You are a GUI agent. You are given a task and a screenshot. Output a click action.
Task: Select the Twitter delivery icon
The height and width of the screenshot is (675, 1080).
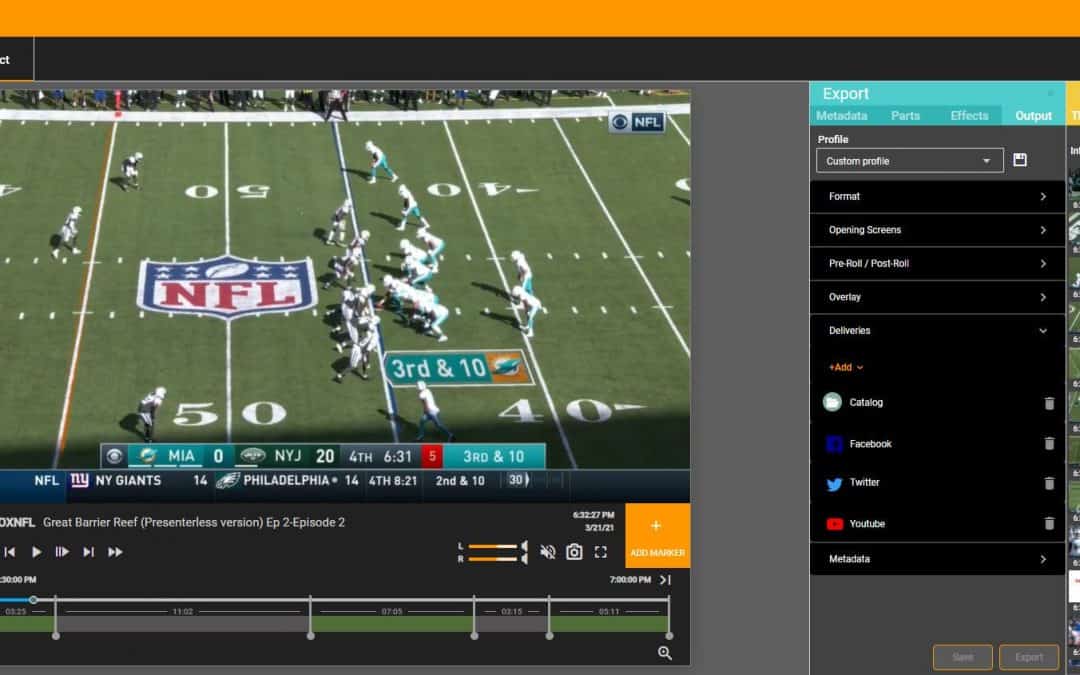(x=834, y=484)
